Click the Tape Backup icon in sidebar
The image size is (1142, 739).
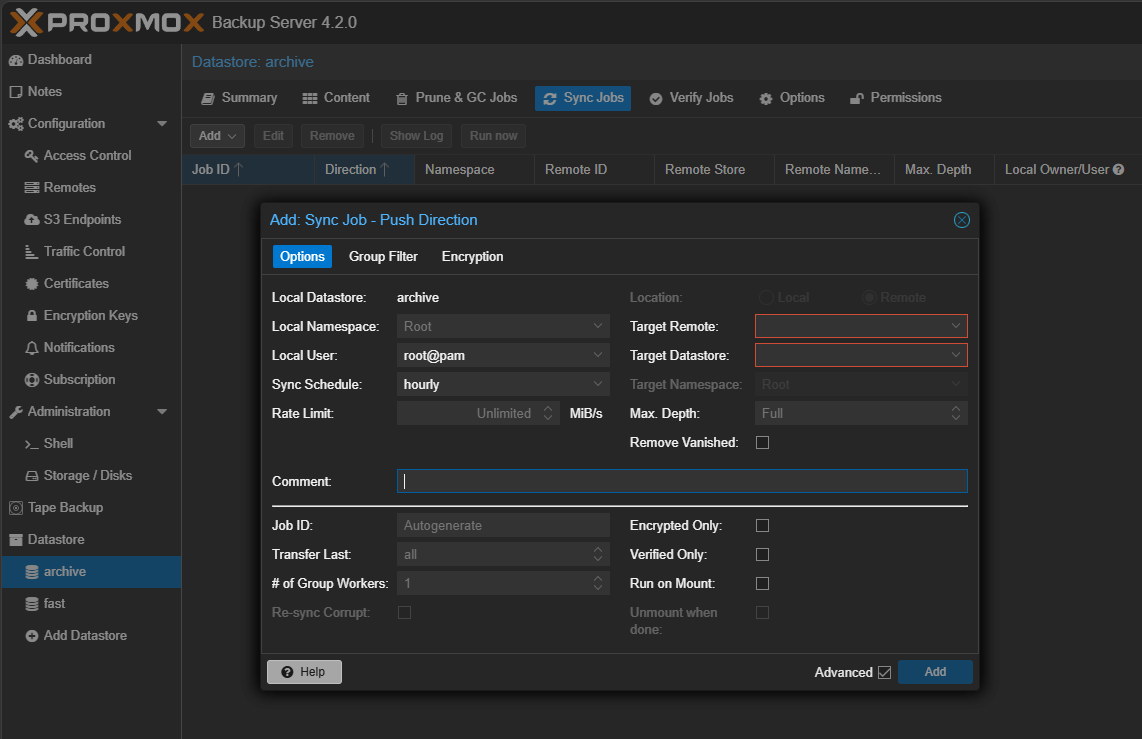coord(16,508)
